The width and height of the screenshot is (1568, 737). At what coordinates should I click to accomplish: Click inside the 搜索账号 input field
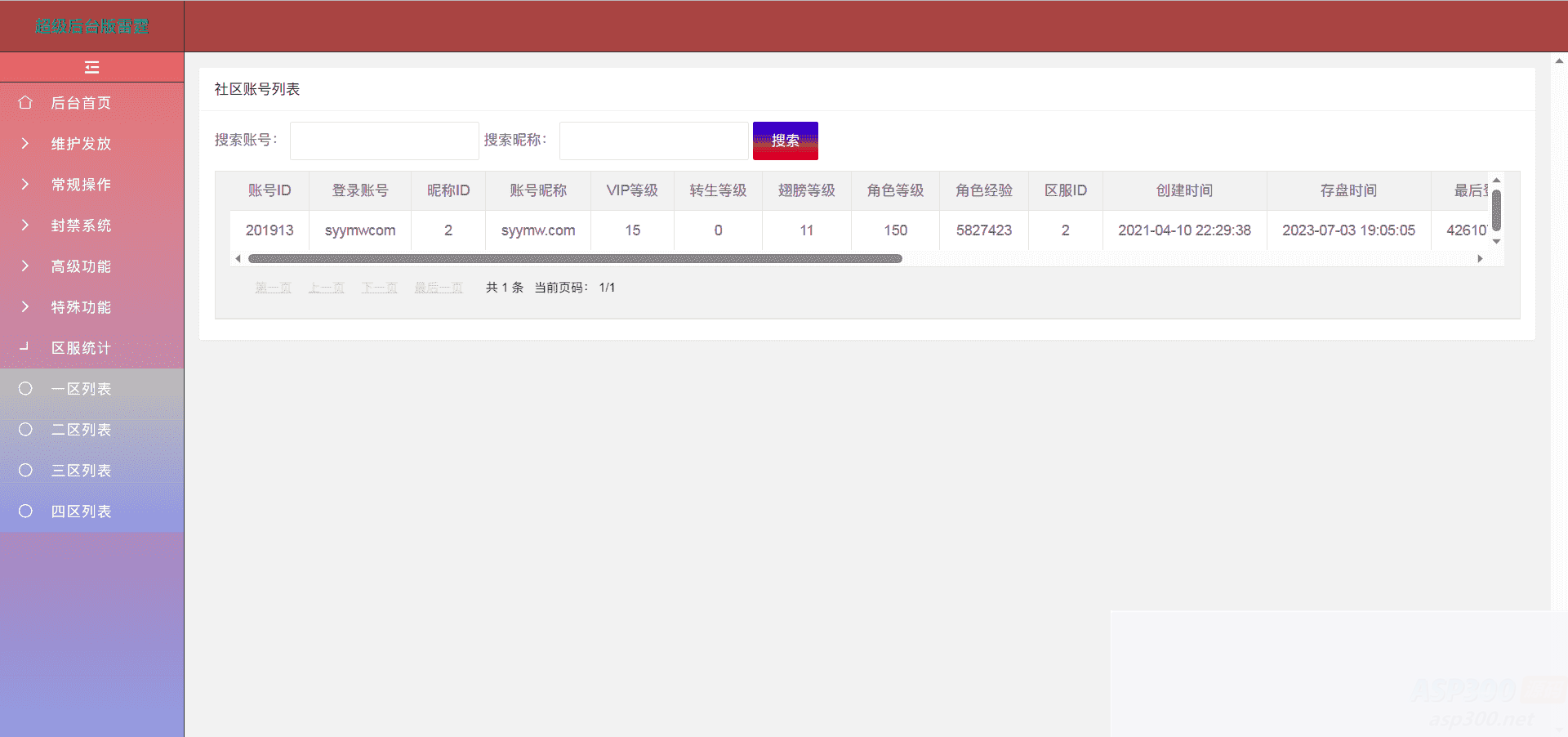point(384,140)
